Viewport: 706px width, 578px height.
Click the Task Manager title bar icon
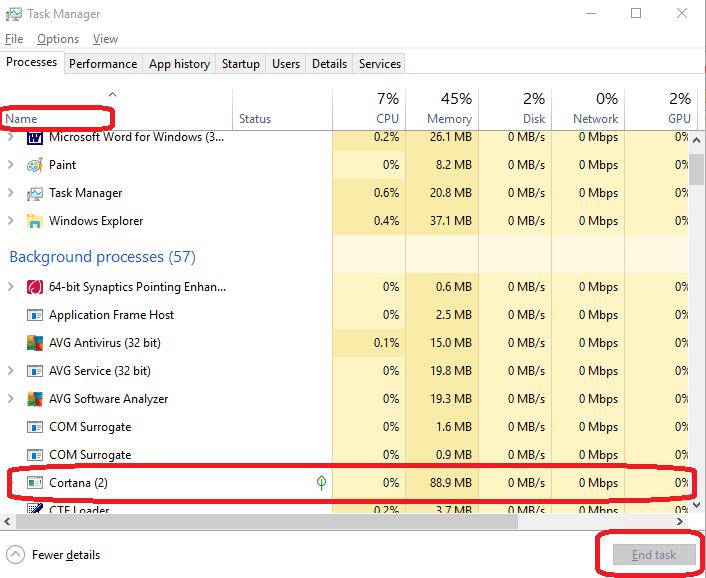[x=14, y=14]
